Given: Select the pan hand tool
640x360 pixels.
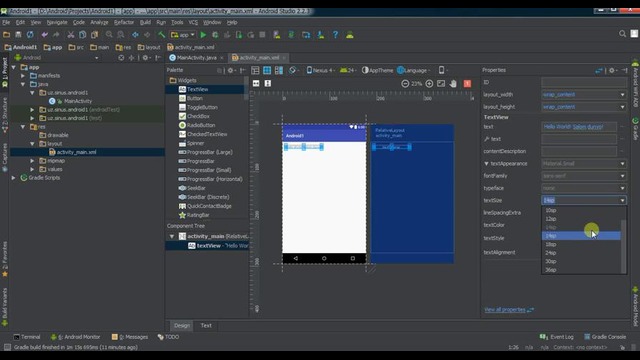Looking at the screenshot, I should coord(453,84).
